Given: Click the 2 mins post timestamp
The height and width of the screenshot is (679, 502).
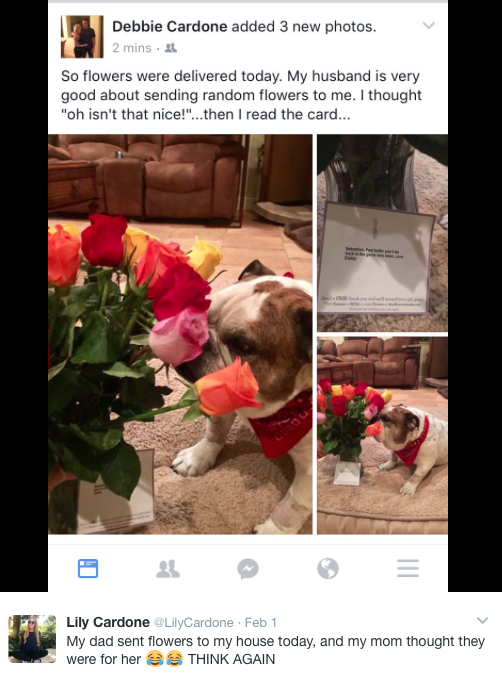Looking at the screenshot, I should click(x=132, y=48).
